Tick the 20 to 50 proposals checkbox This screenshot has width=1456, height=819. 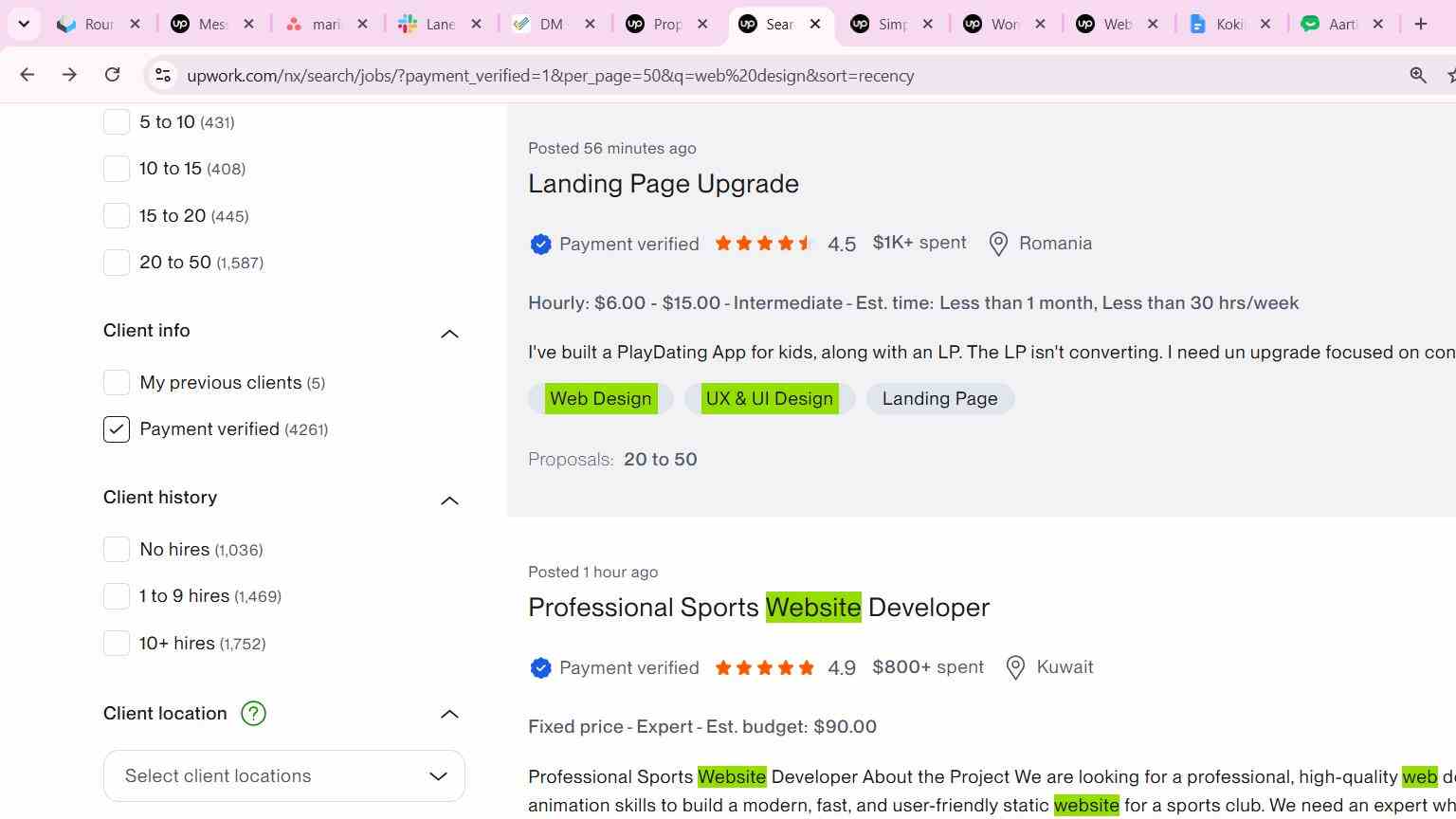pos(117,263)
